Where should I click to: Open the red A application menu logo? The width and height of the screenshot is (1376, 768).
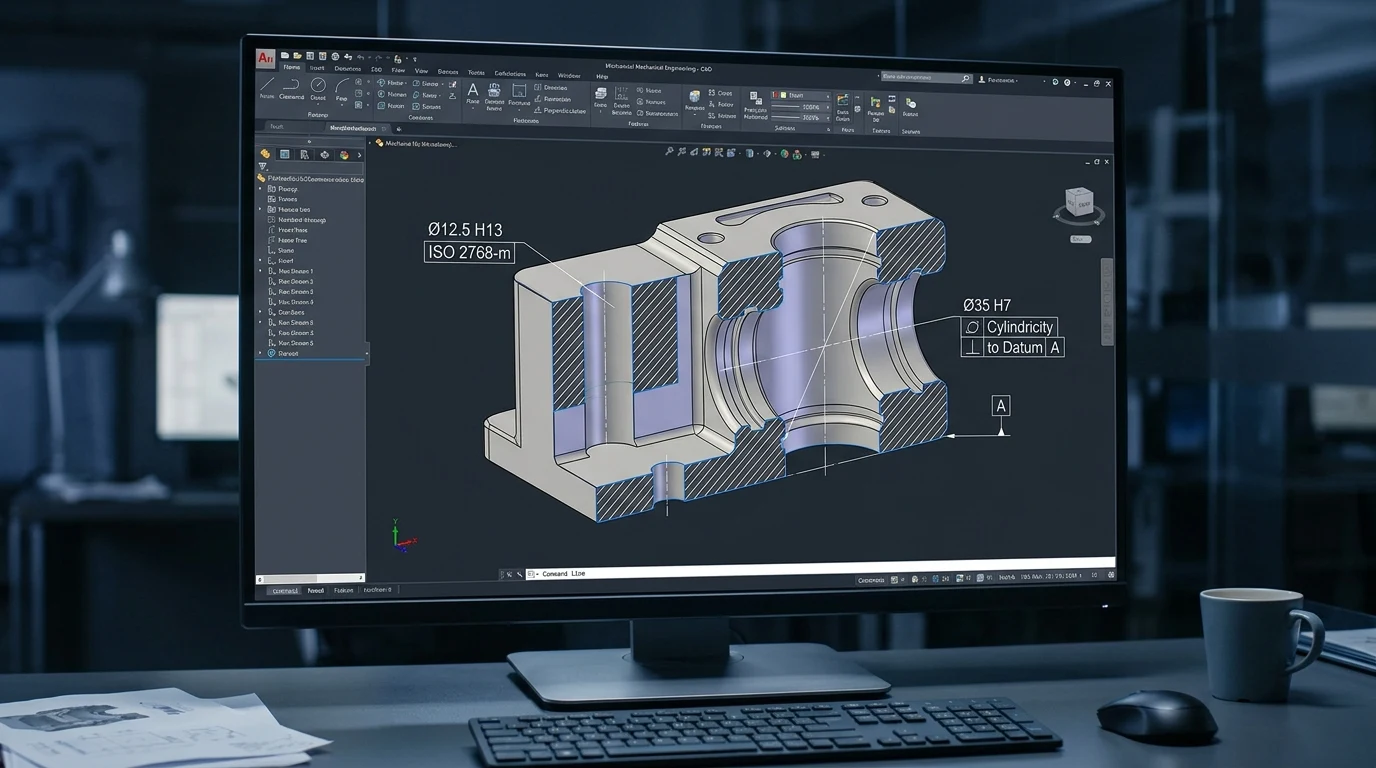[265, 57]
